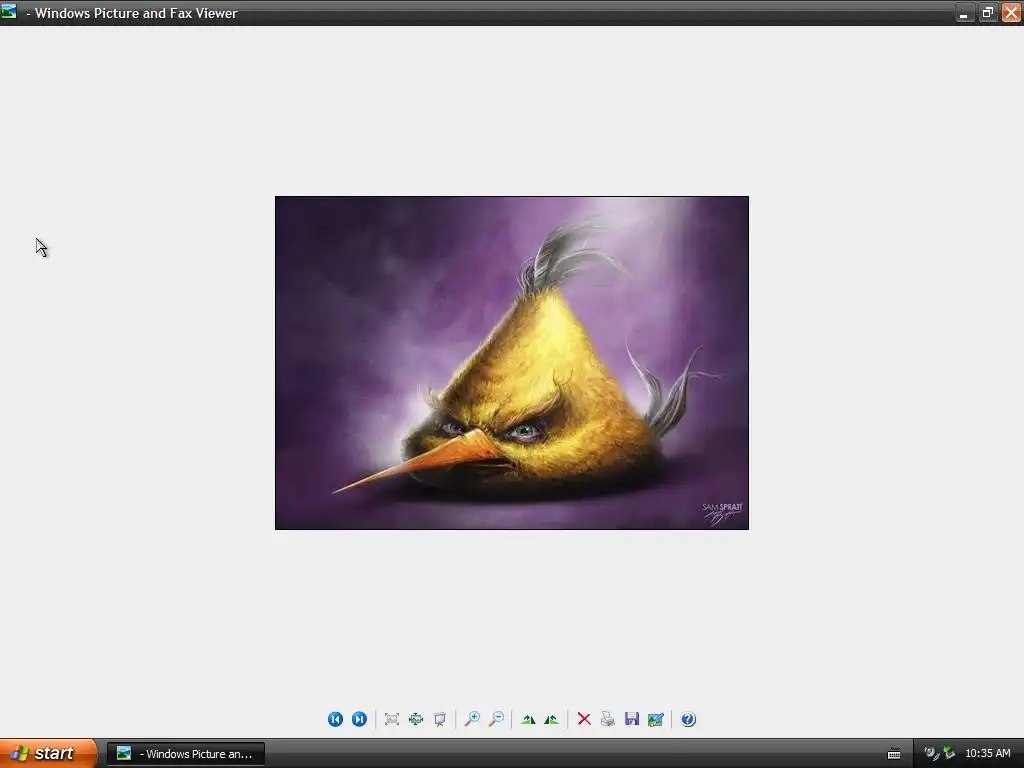Click the viewer title bar app icon
Viewport: 1024px width, 768px height.
(x=8, y=12)
